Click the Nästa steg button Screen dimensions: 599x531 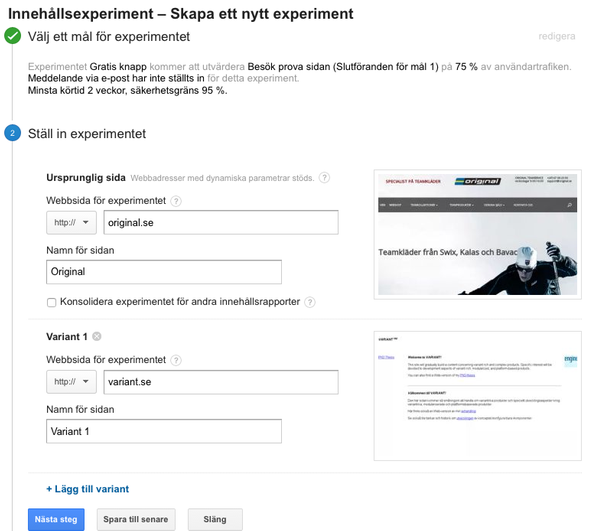(x=56, y=520)
